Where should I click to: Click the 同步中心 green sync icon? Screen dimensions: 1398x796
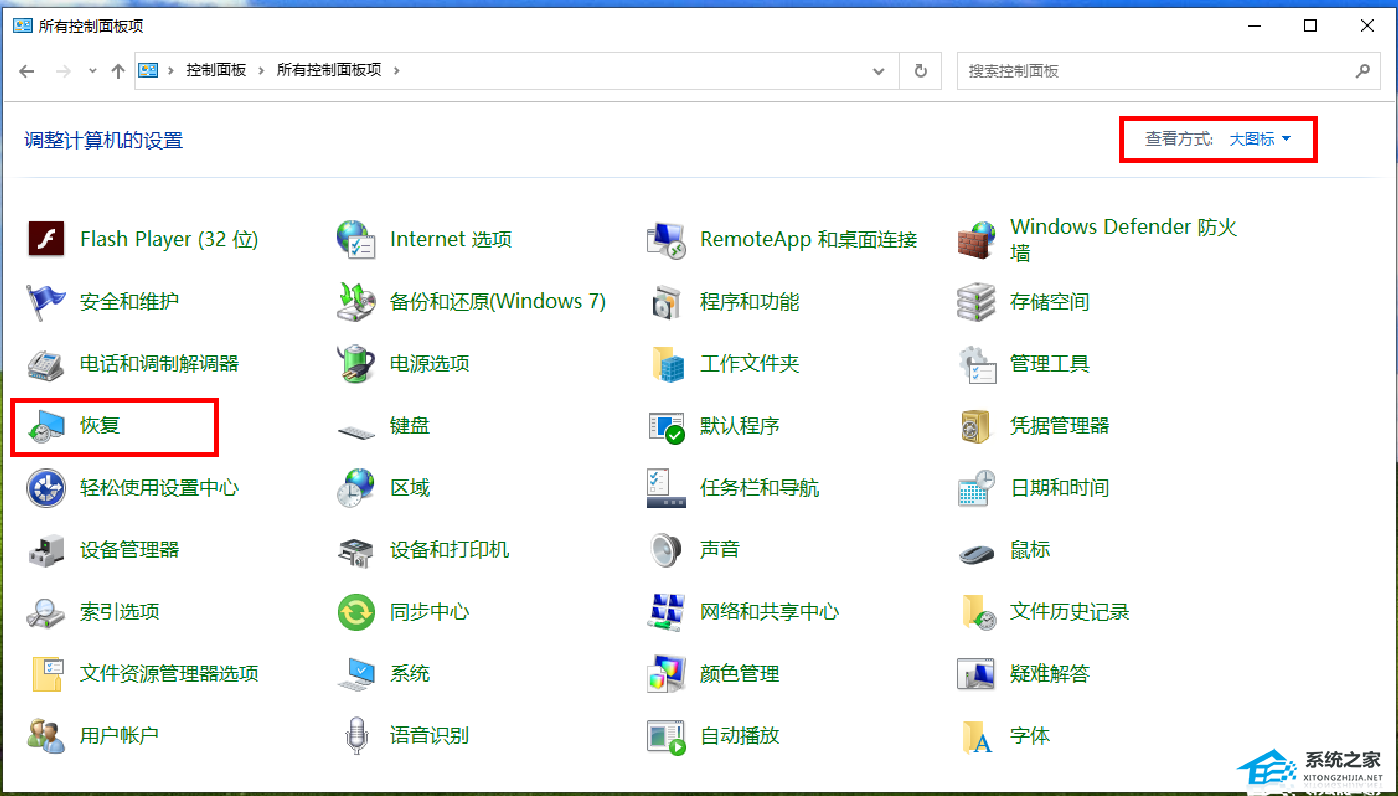pyautogui.click(x=355, y=612)
